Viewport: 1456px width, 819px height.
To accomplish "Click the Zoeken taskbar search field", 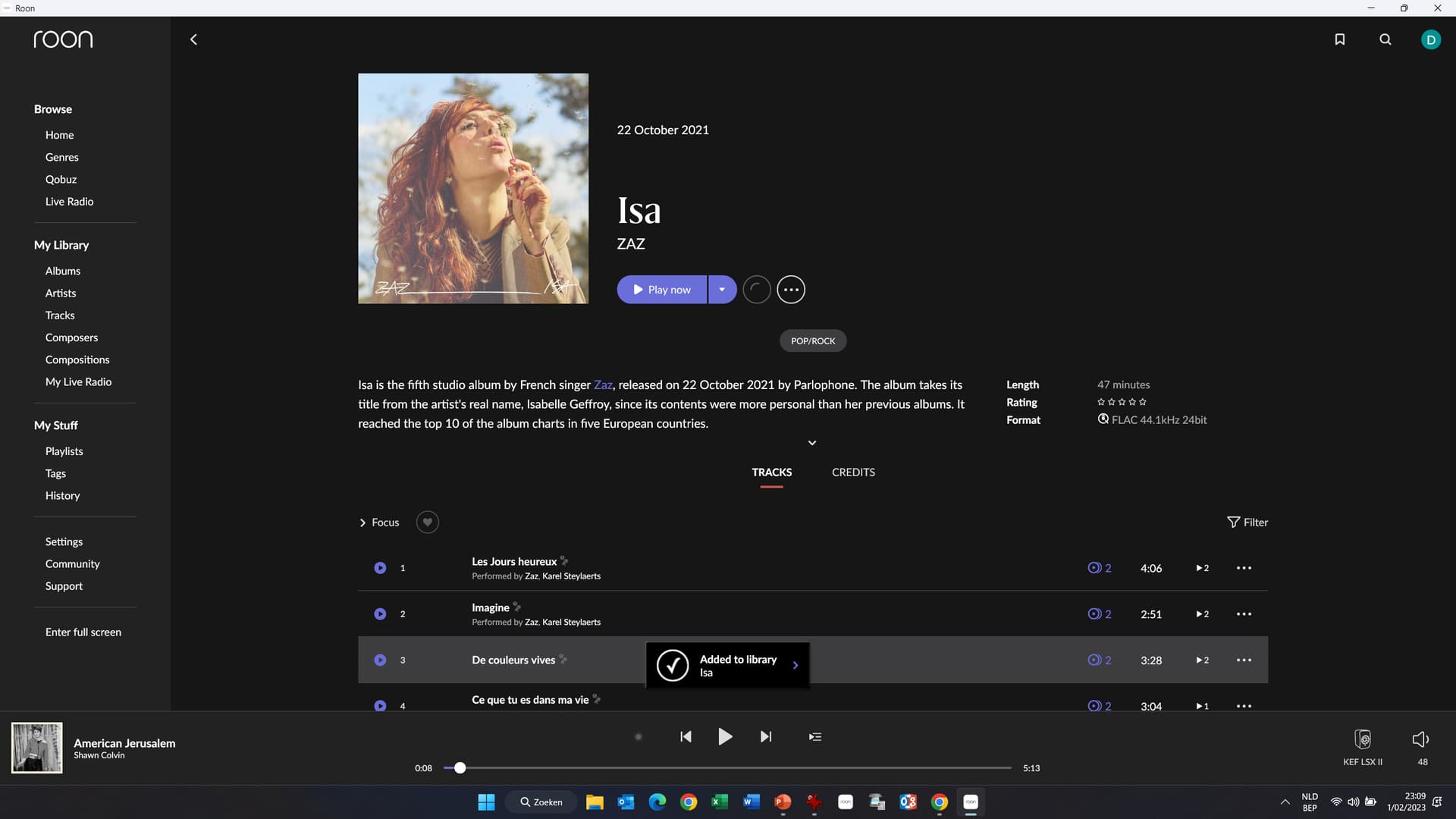I will point(541,802).
